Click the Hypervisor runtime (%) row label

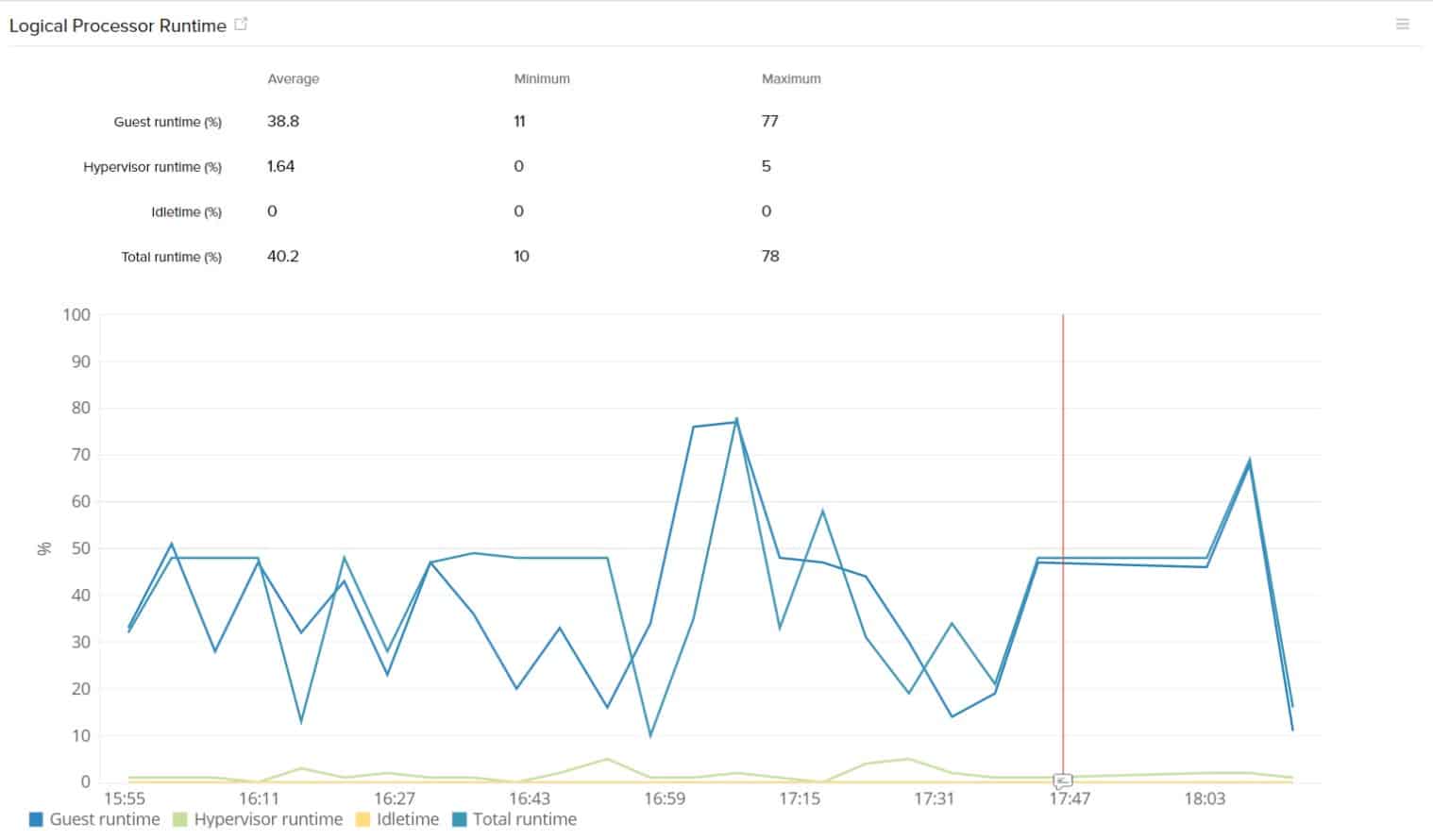coord(153,167)
